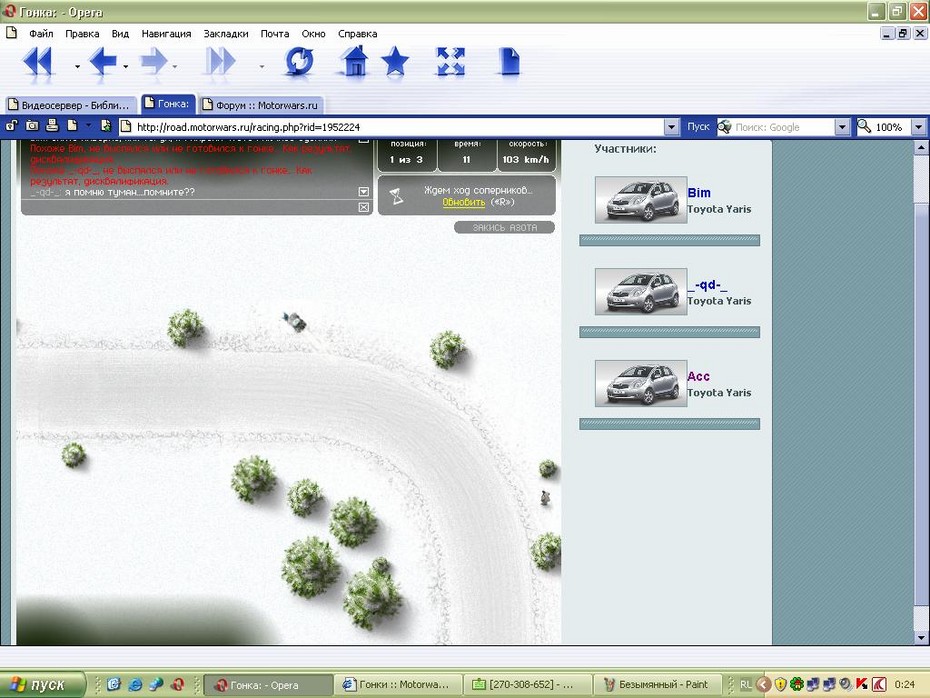930x698 pixels.
Task: Open participant _-qd-_ profile link
Action: point(707,285)
